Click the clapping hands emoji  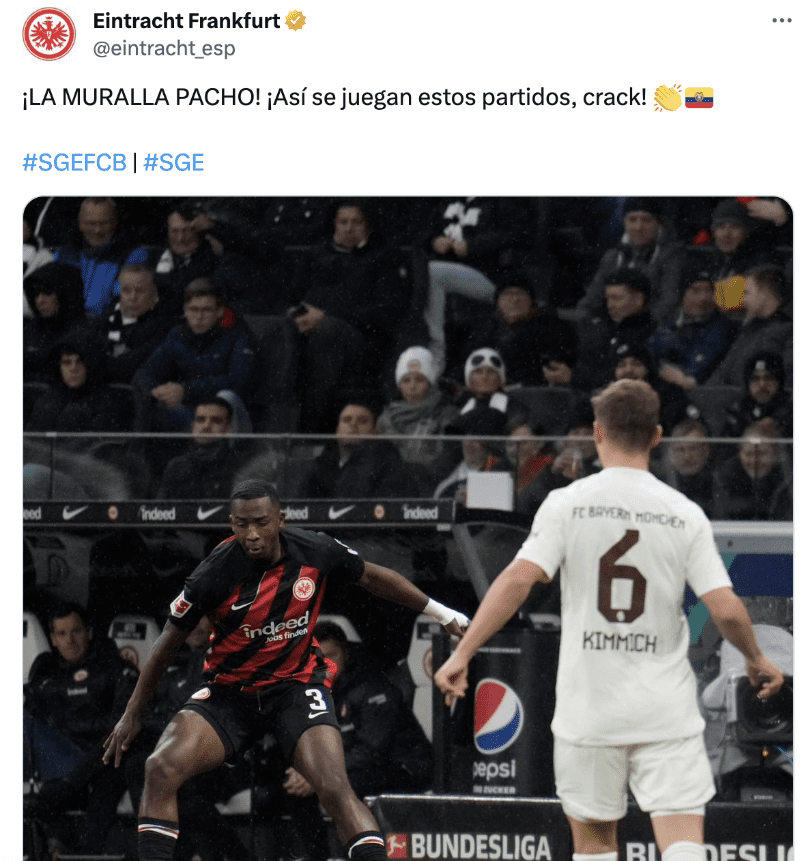click(667, 98)
